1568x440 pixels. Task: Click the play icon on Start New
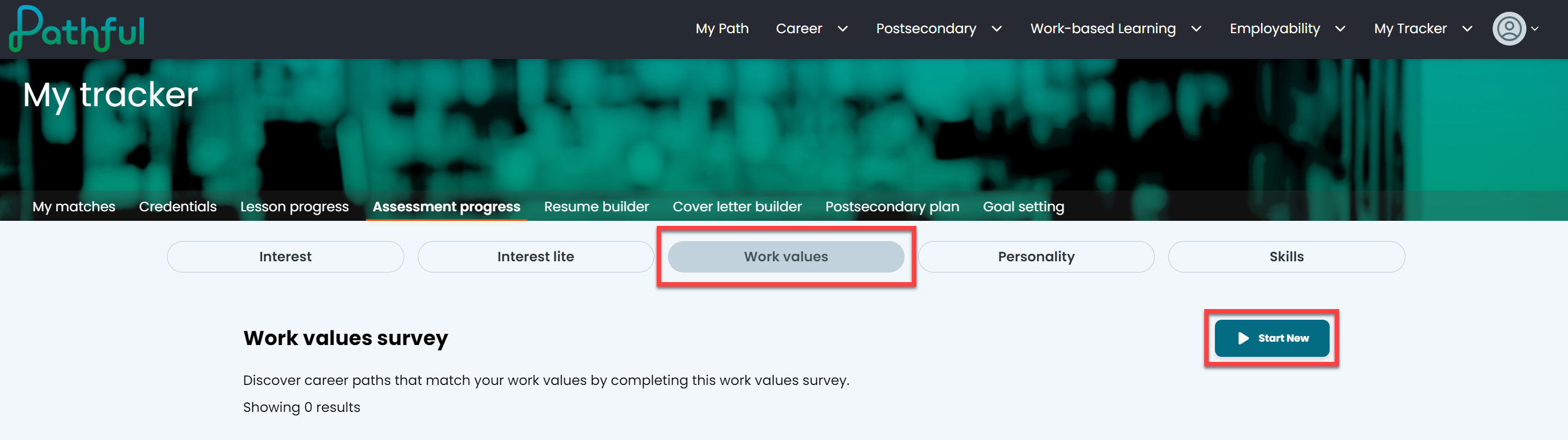[1243, 338]
